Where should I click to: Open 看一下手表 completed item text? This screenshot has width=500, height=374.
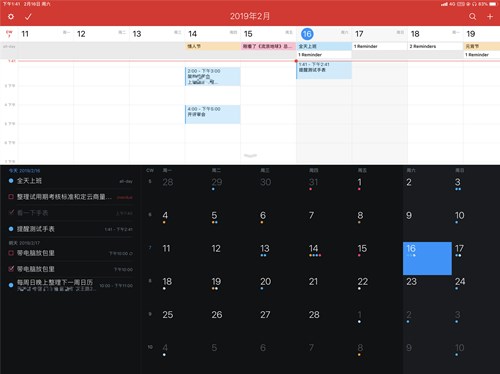32,213
